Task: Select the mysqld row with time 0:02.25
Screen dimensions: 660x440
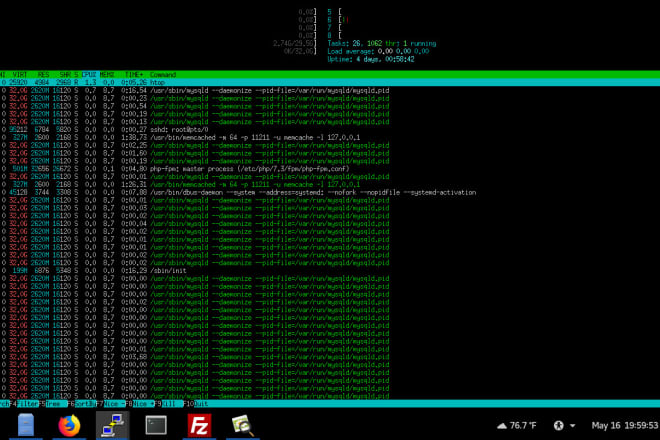Action: click(330, 145)
